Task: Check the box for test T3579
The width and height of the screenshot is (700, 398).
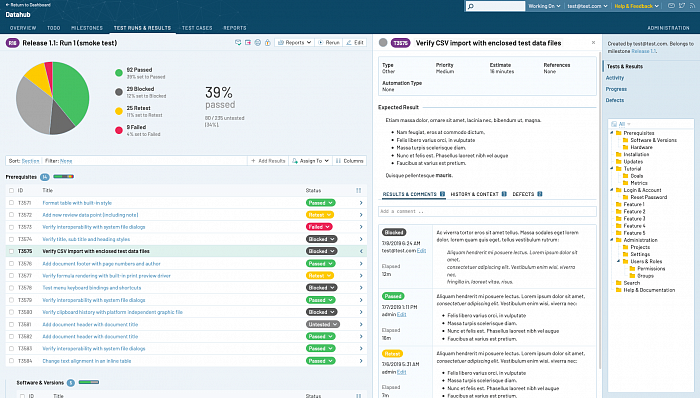Action: tap(11, 300)
